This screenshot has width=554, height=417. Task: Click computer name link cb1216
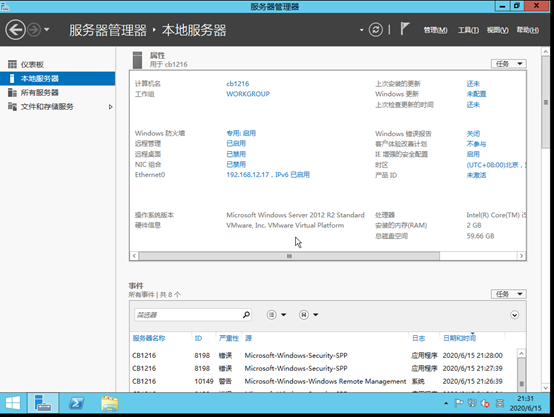(237, 84)
